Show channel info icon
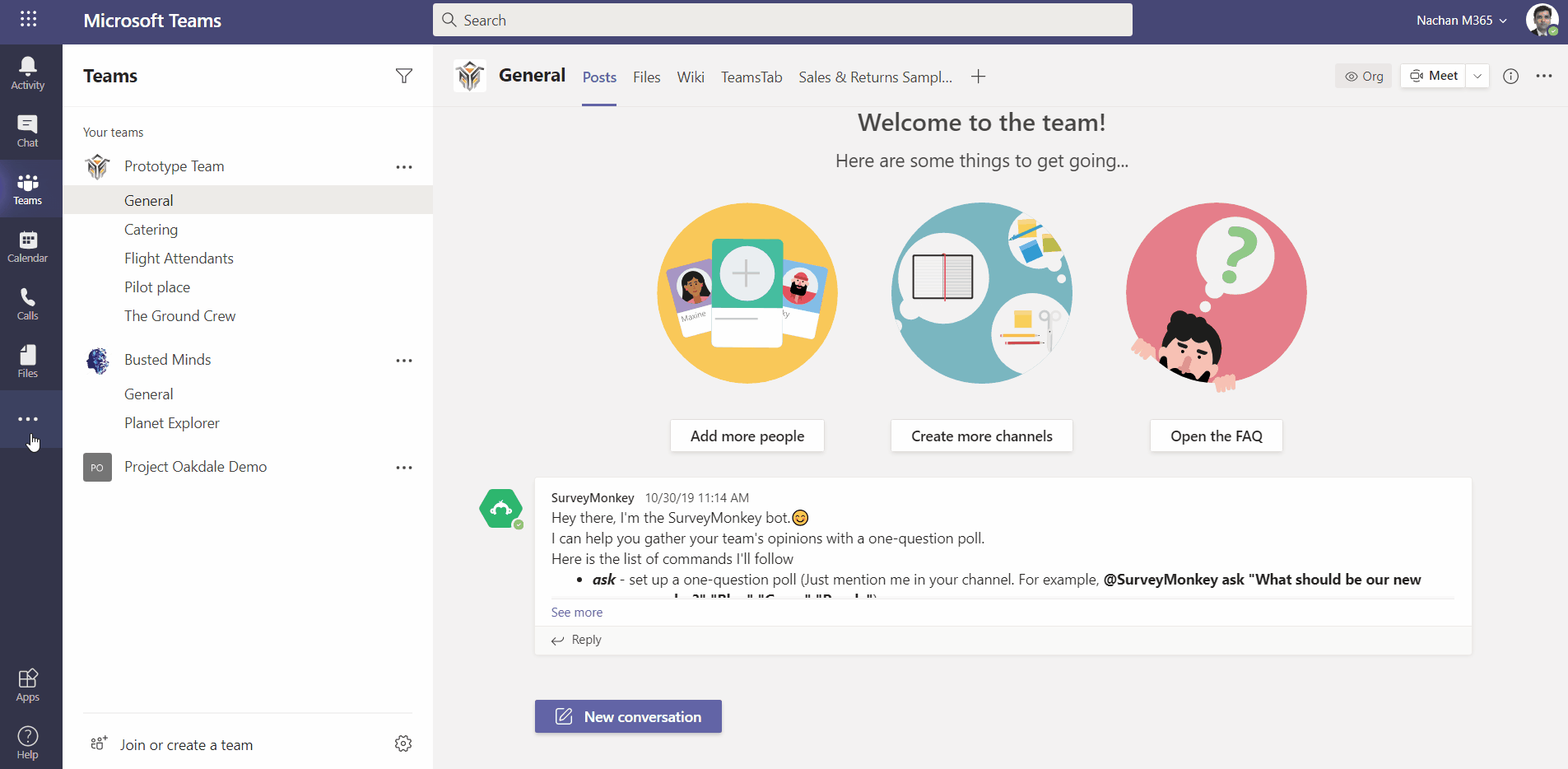The width and height of the screenshot is (1568, 769). click(x=1510, y=76)
